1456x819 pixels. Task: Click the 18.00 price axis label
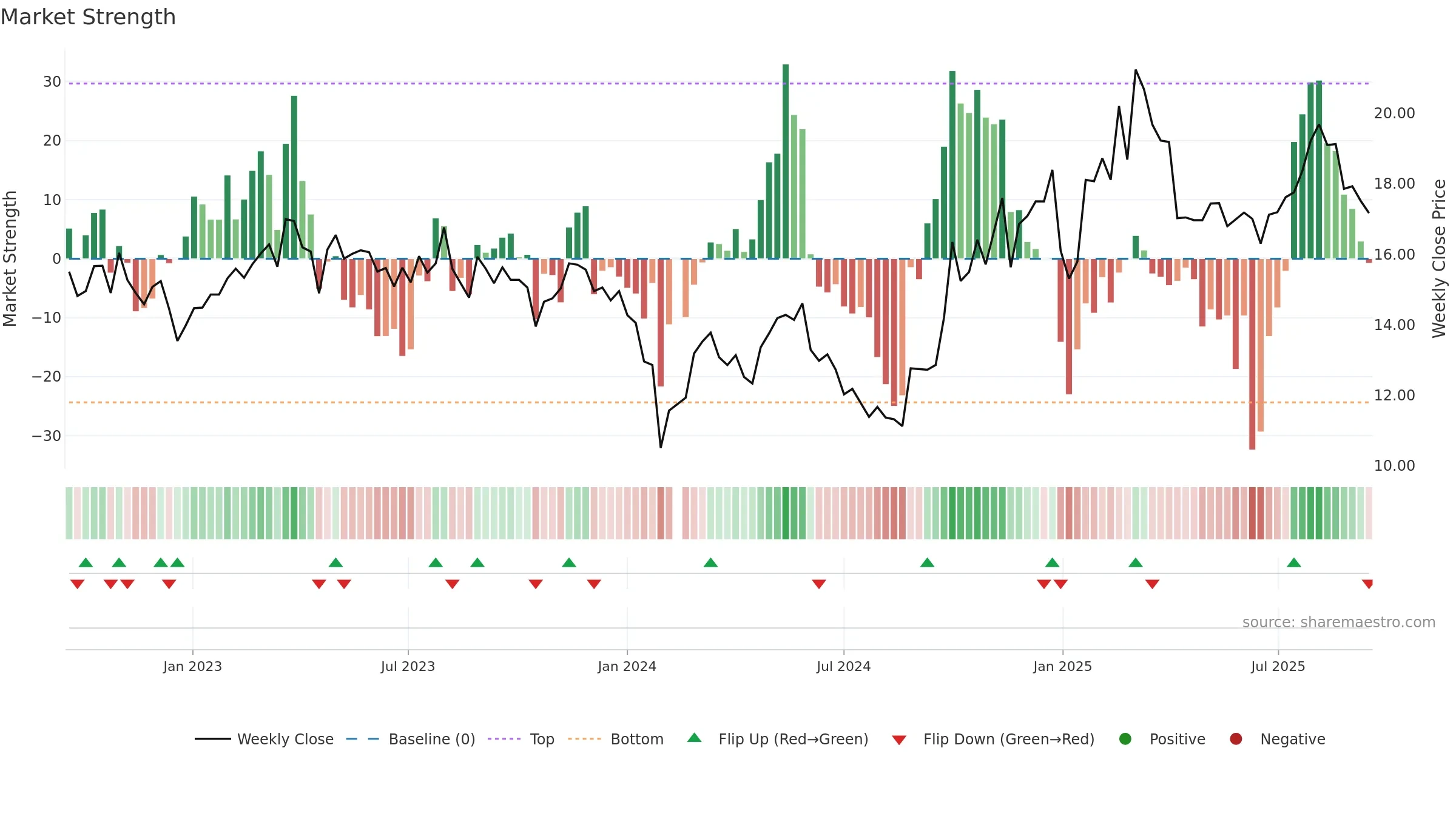point(1394,183)
